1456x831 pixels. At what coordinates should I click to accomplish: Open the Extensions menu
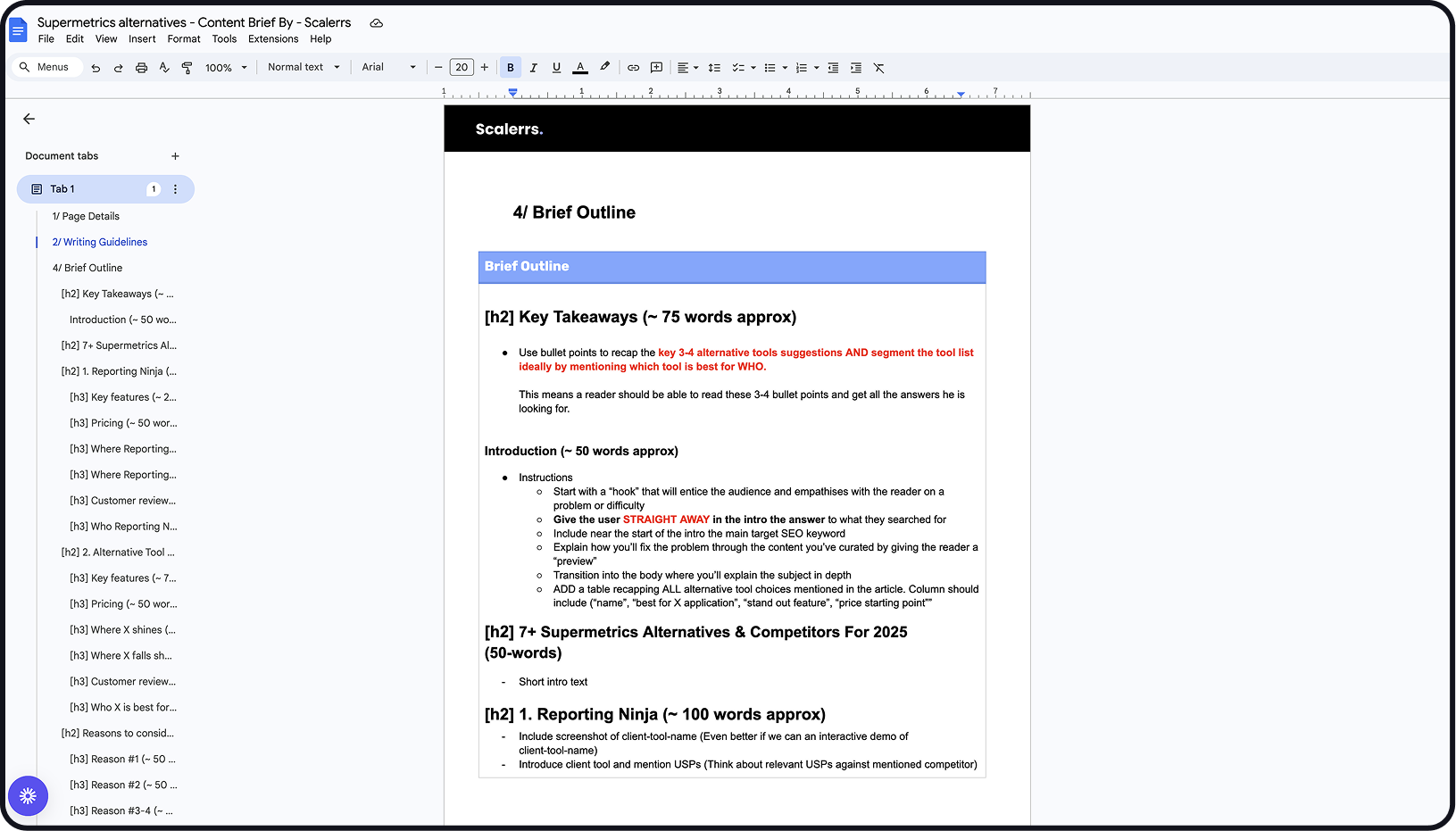(273, 39)
